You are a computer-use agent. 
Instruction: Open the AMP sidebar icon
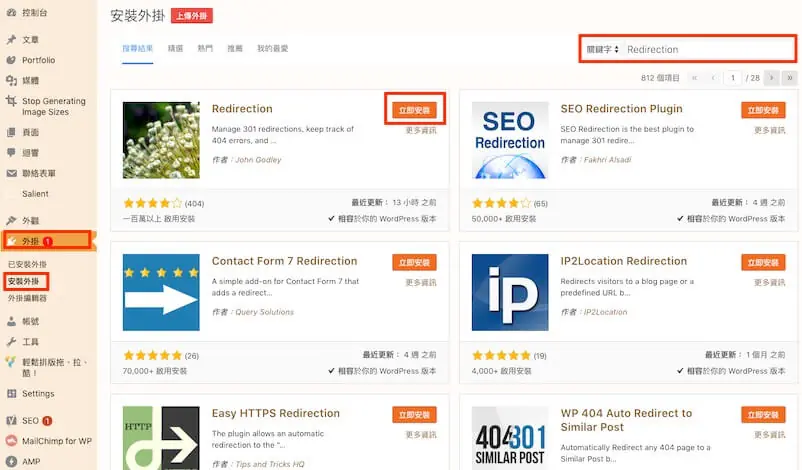(x=11, y=461)
